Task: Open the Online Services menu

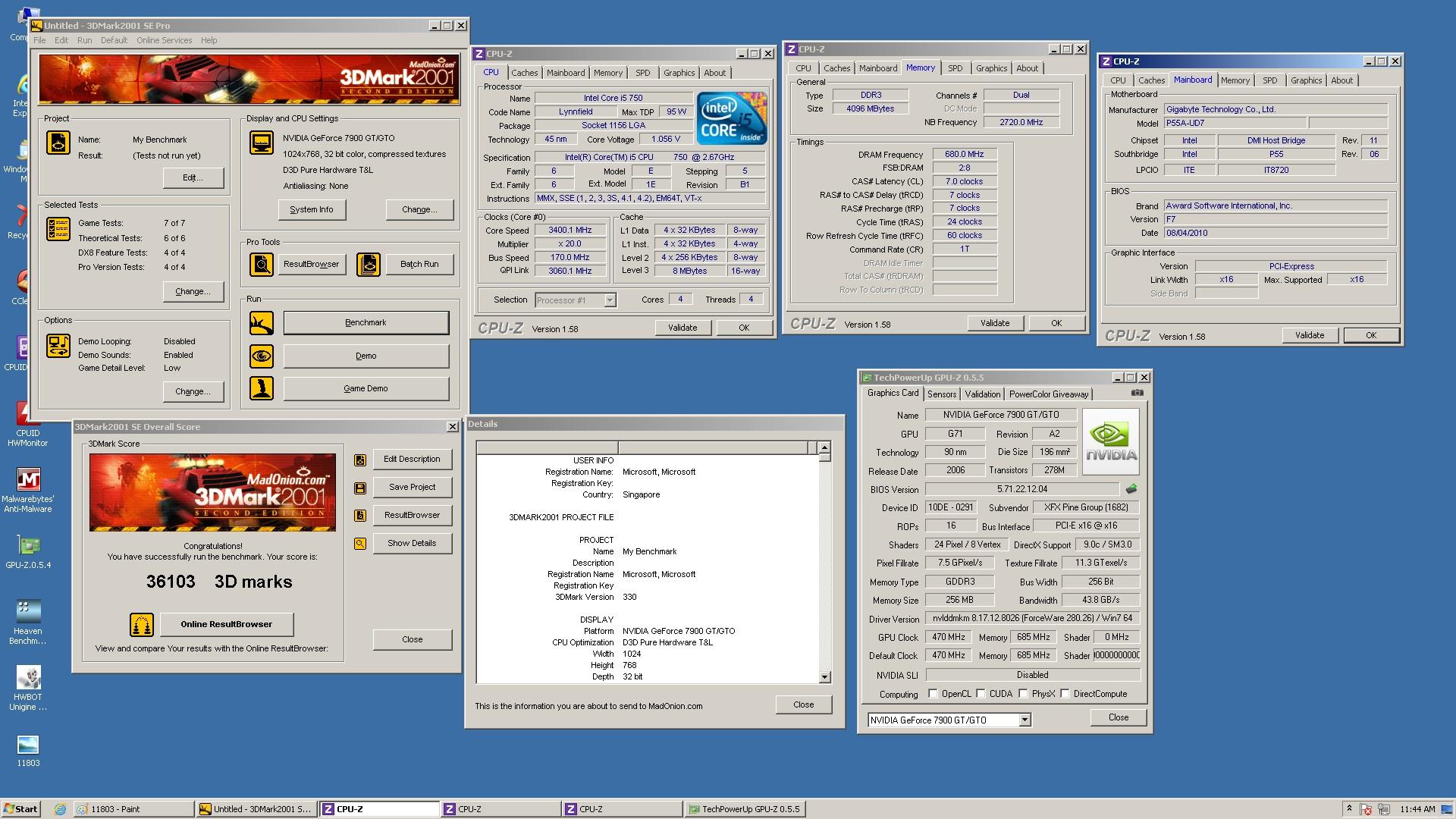Action: coord(164,40)
